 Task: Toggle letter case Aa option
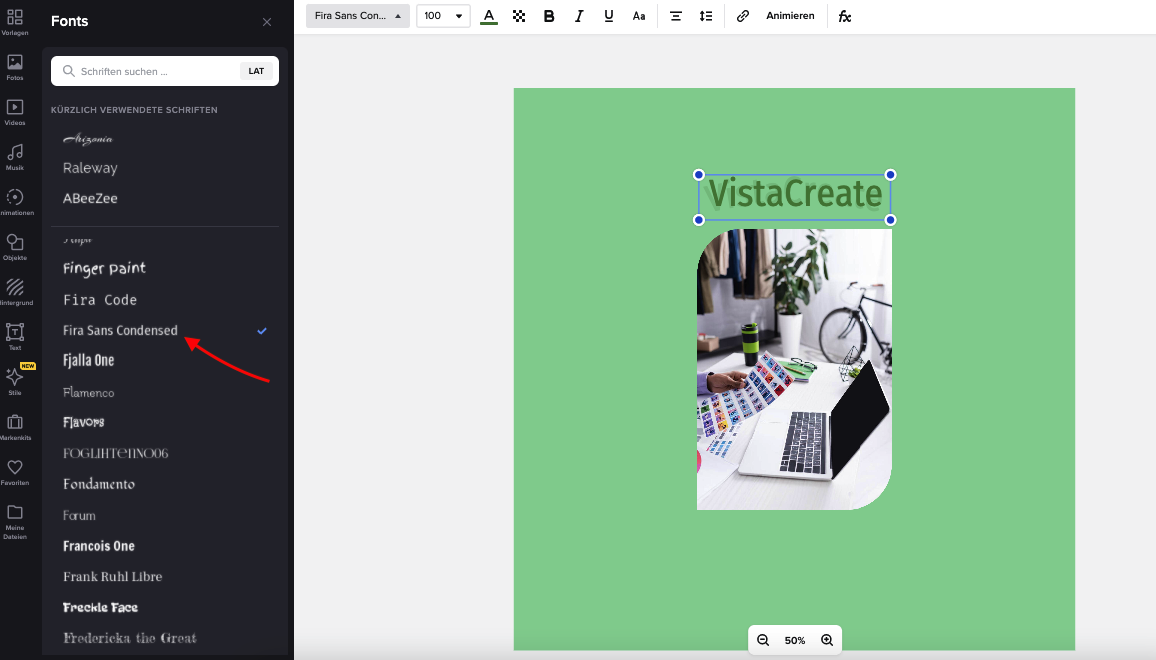[639, 15]
